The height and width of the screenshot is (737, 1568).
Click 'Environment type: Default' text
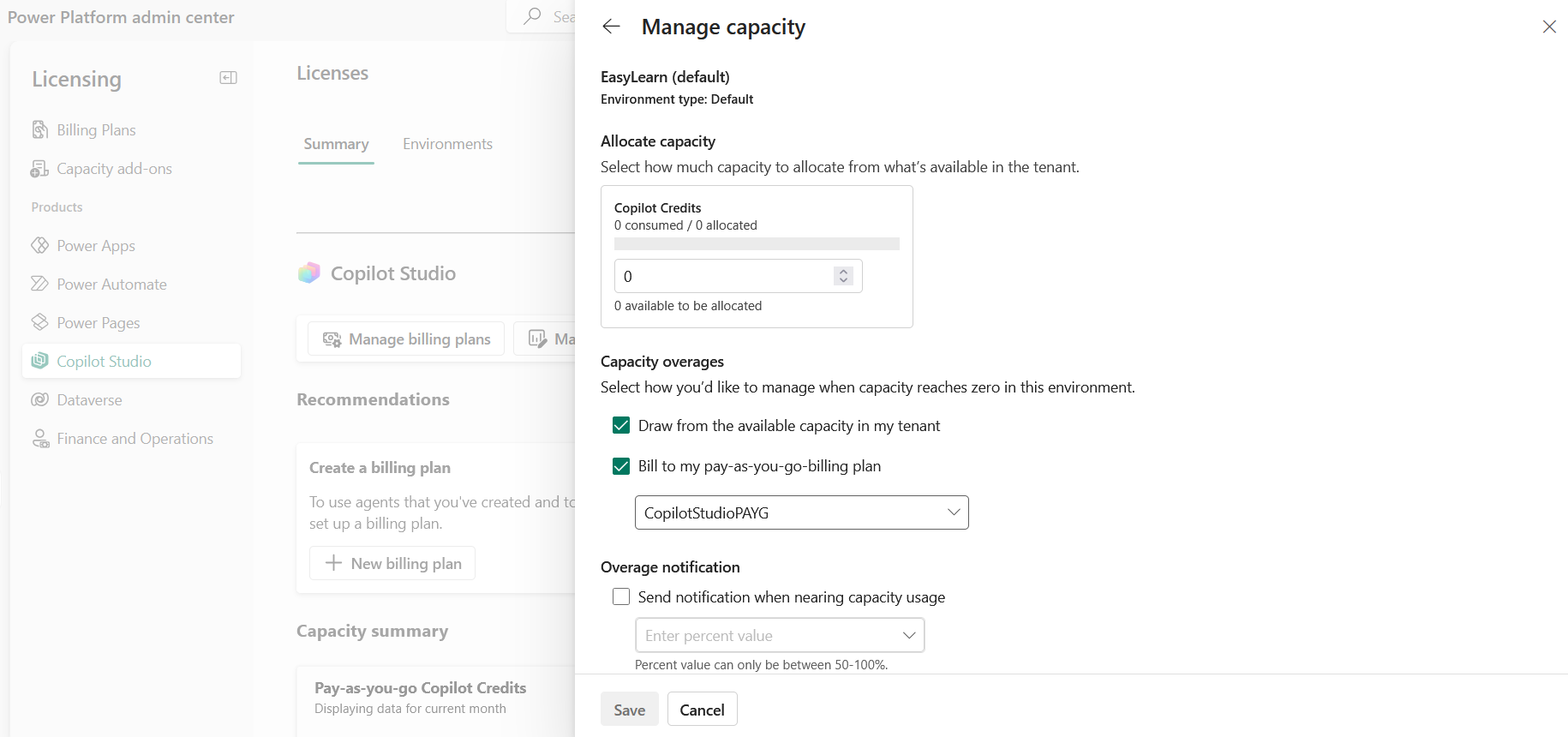pyautogui.click(x=677, y=99)
